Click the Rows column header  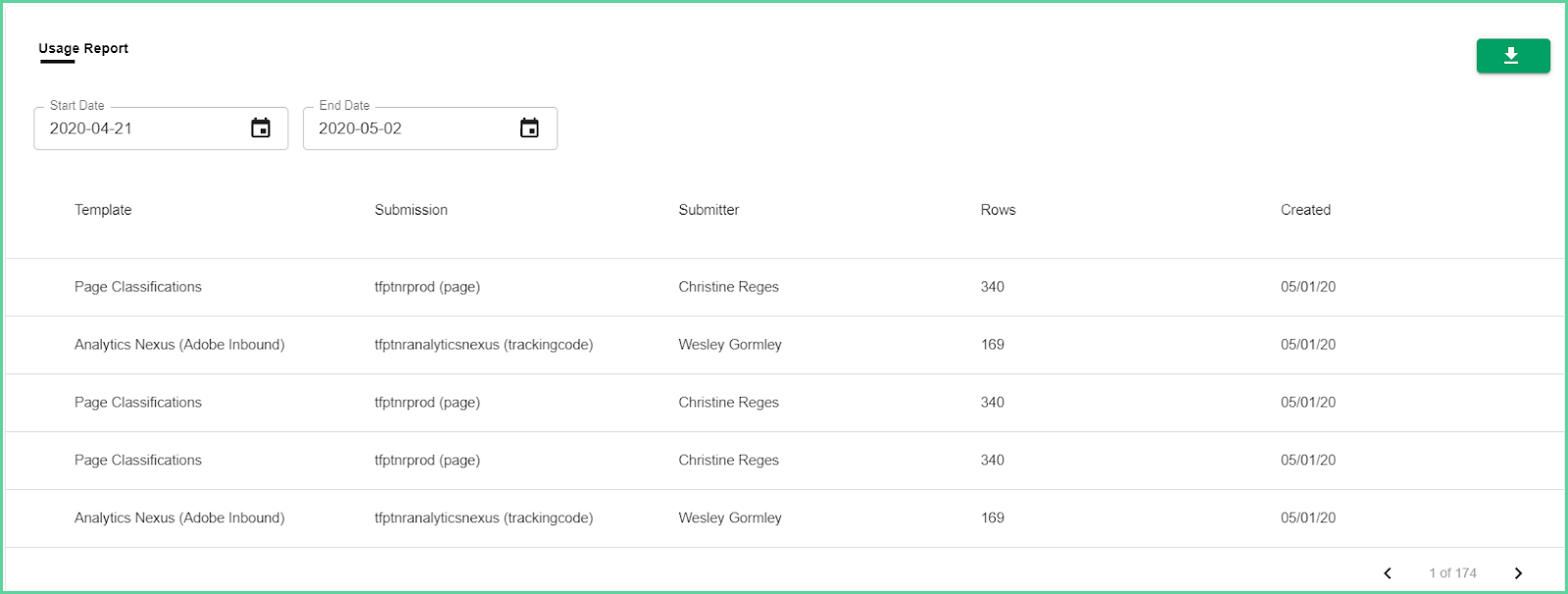[998, 210]
